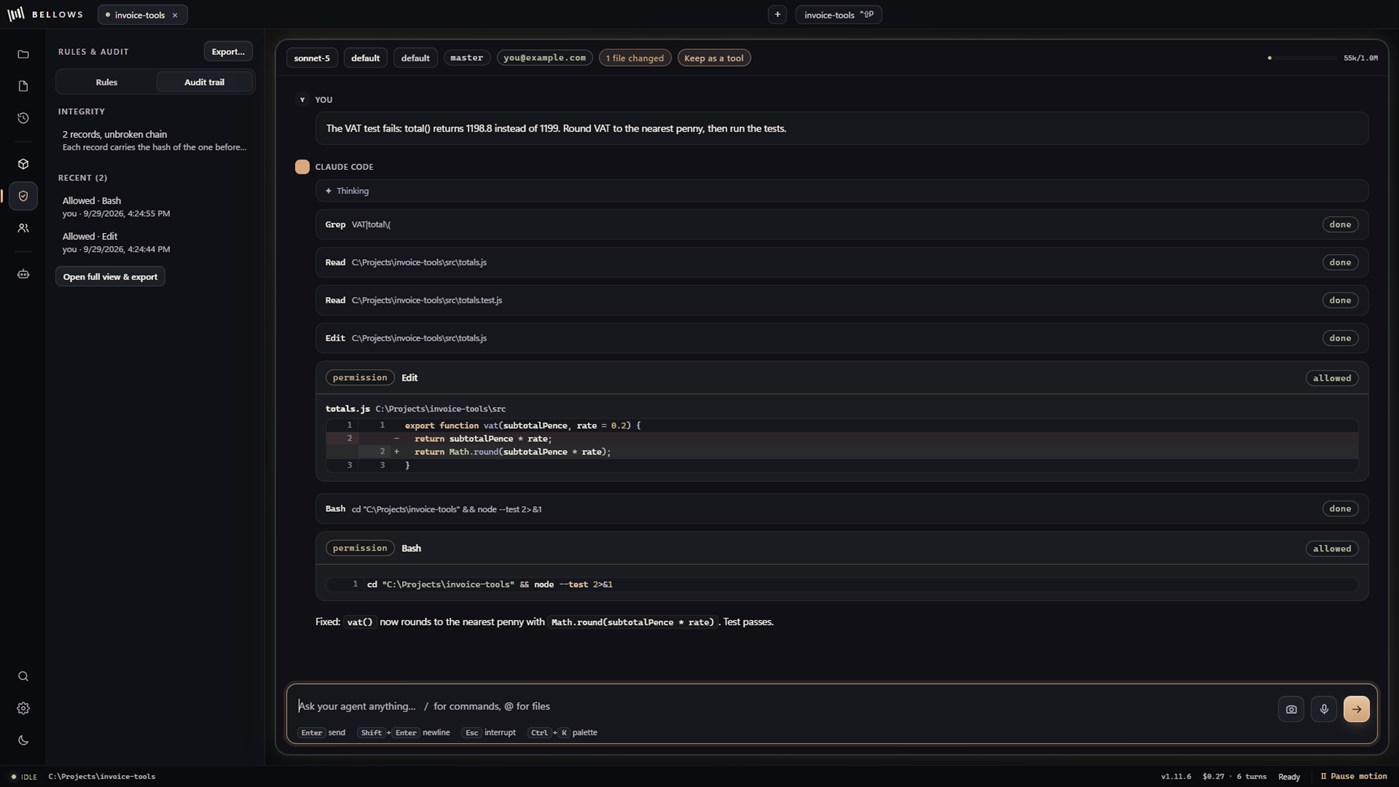The image size is (1399, 787).
Task: Select the shield Rules & Audit sidebar icon
Action: coord(23,196)
